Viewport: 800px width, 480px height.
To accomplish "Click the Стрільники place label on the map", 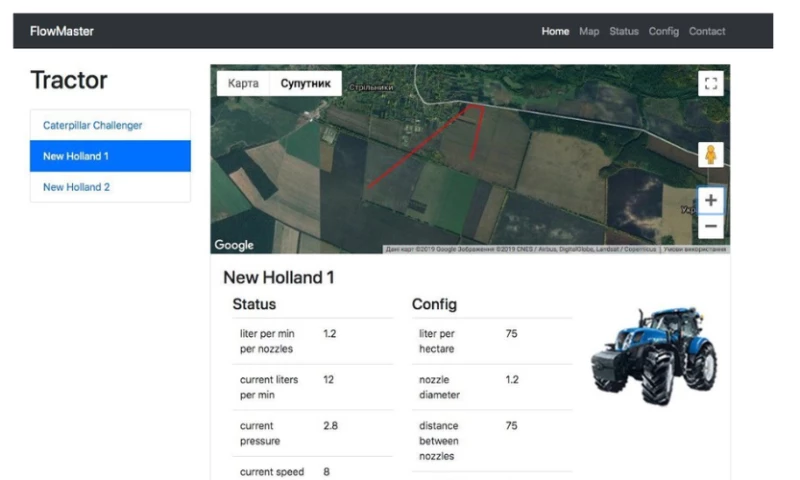I will [371, 87].
